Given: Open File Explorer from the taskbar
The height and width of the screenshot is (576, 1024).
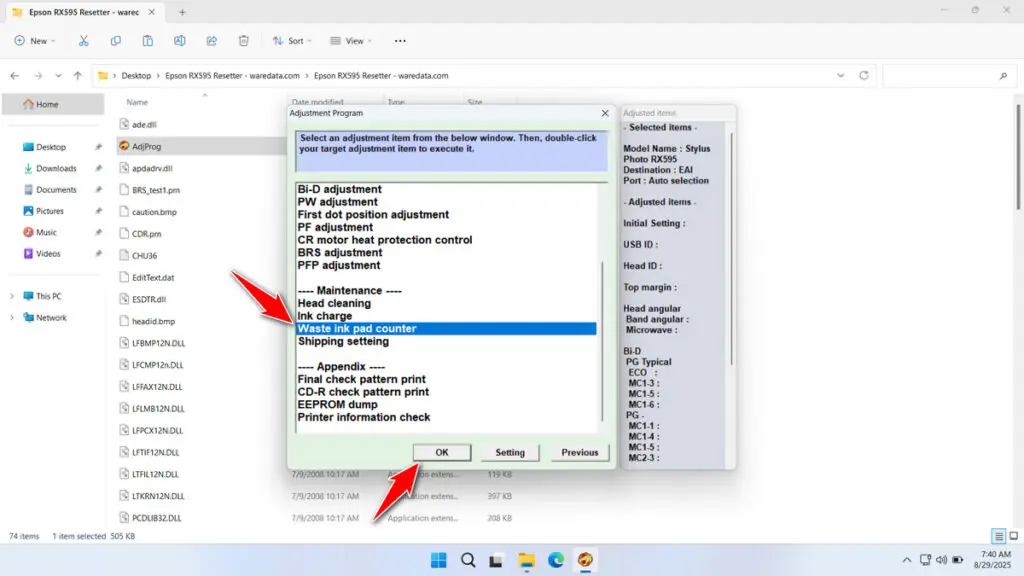Looking at the screenshot, I should coord(526,560).
